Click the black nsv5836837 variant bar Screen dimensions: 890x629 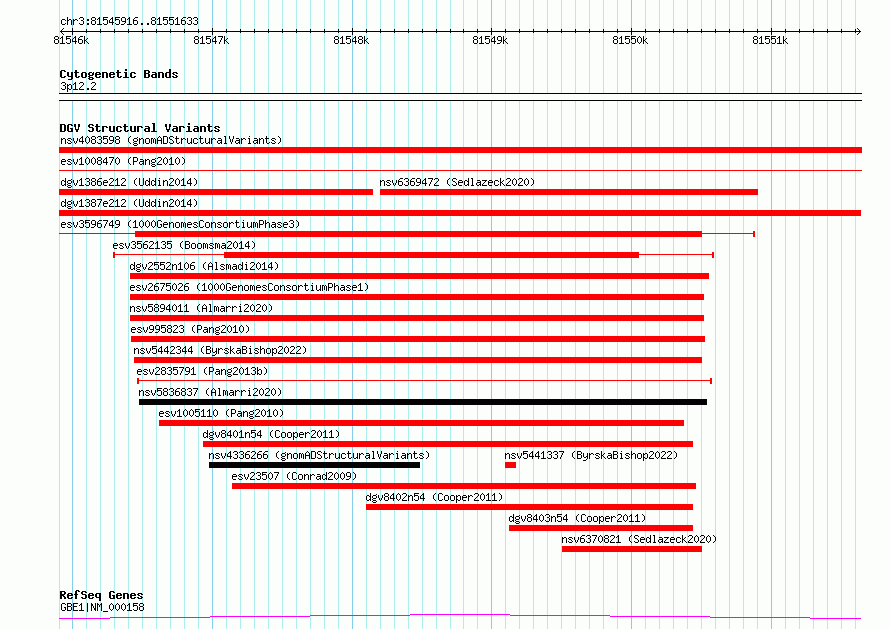pyautogui.click(x=423, y=402)
